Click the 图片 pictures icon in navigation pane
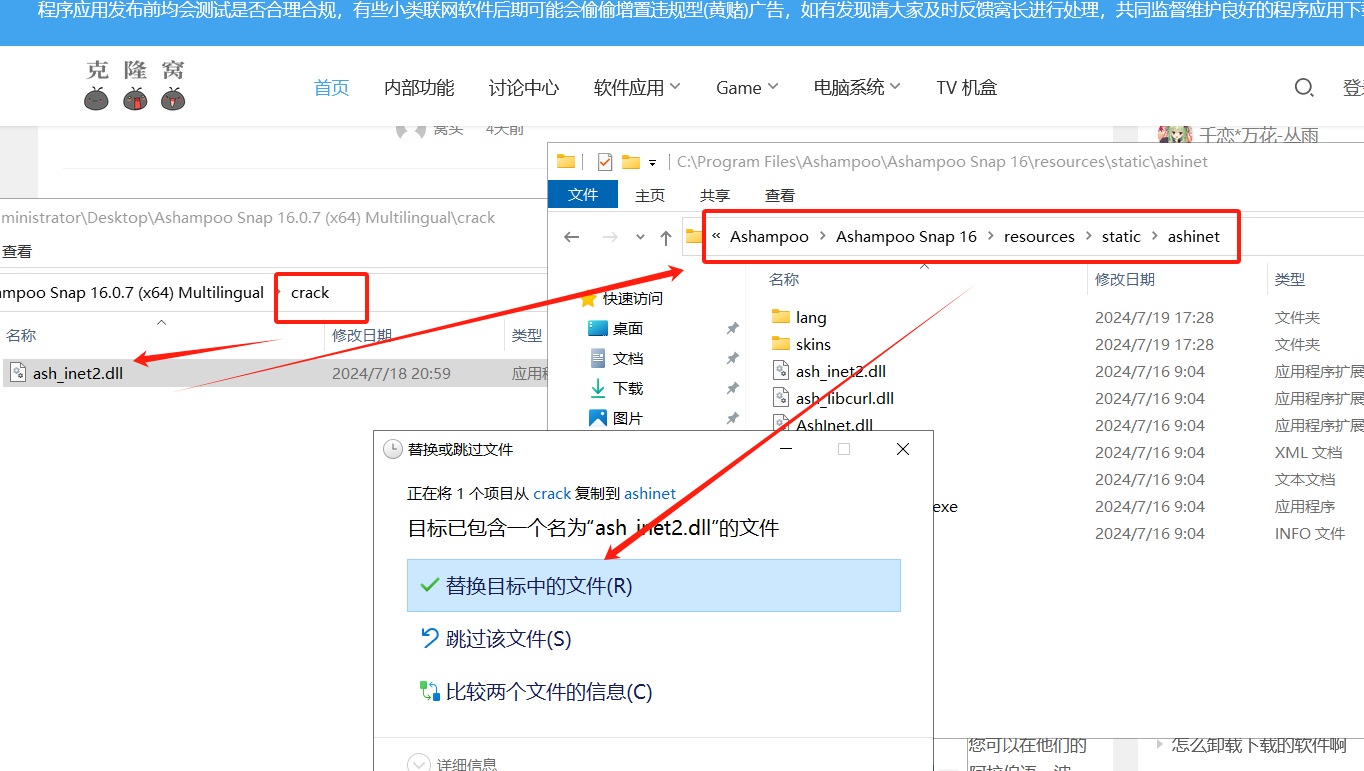The image size is (1364, 771). [x=598, y=418]
